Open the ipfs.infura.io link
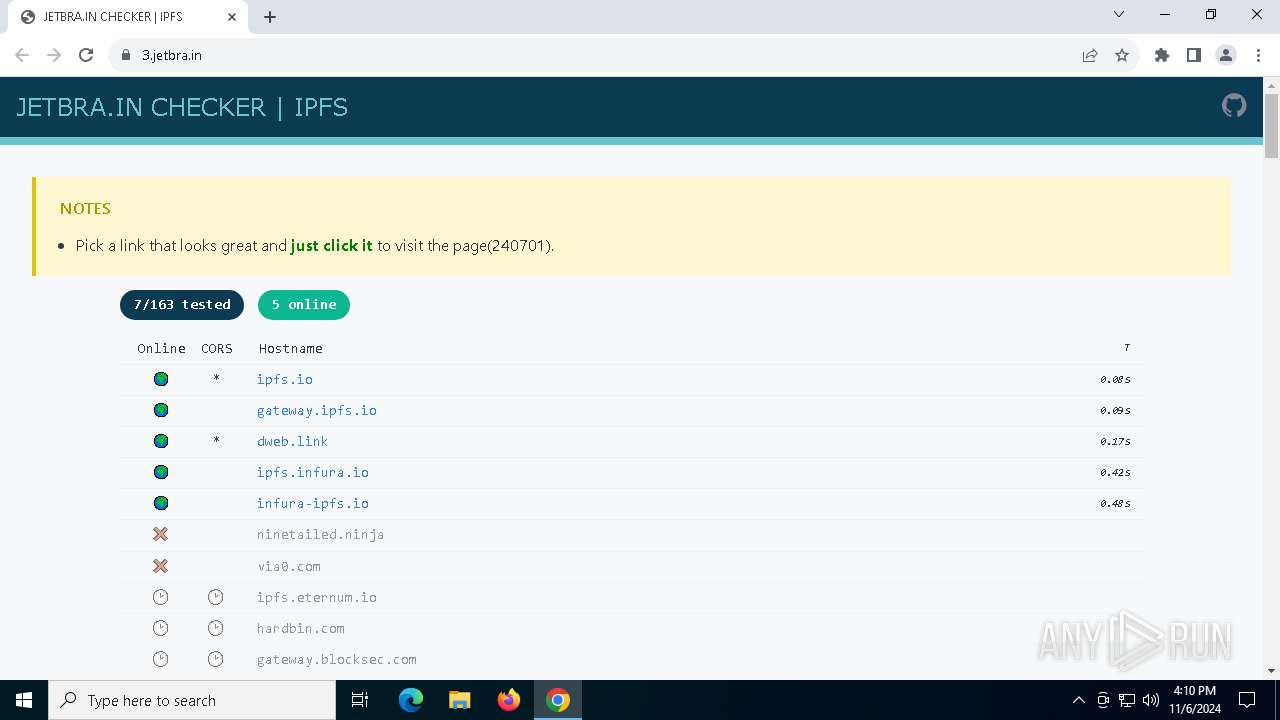The image size is (1280, 720). pyautogui.click(x=313, y=472)
